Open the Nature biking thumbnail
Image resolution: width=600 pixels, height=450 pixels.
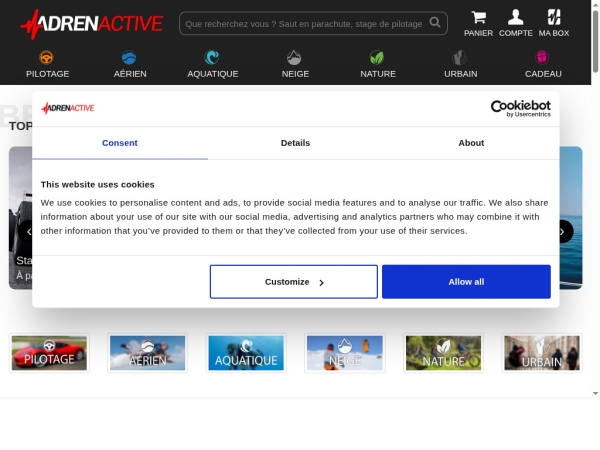coord(443,353)
